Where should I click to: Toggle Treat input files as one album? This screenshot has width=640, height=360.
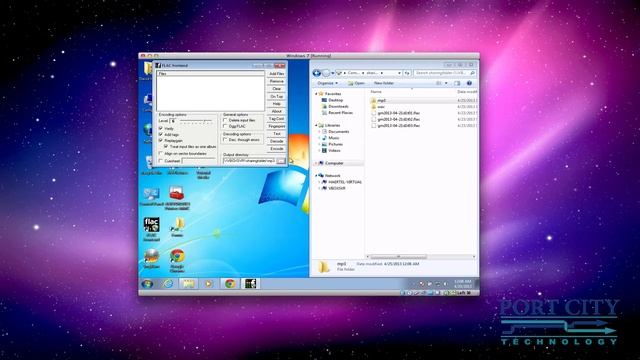(166, 146)
